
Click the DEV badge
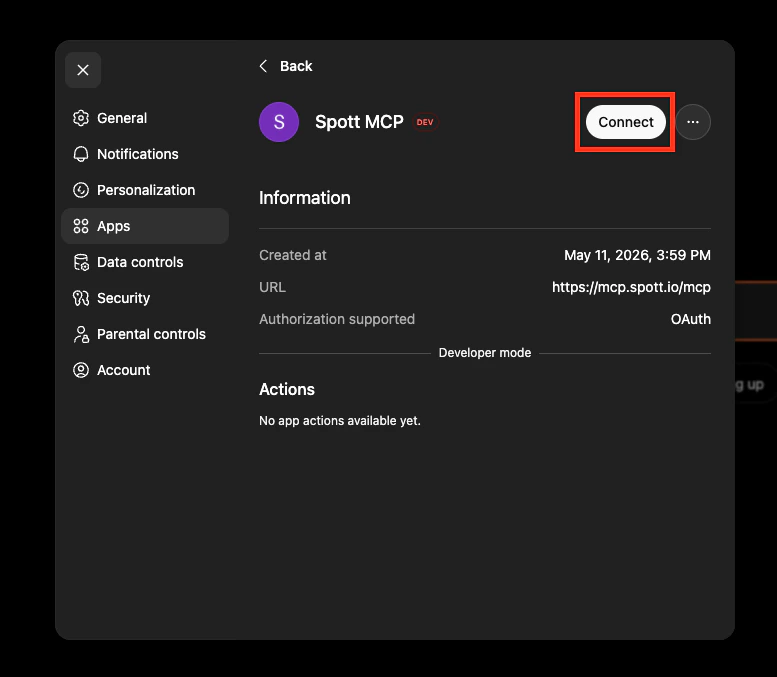pyautogui.click(x=425, y=122)
